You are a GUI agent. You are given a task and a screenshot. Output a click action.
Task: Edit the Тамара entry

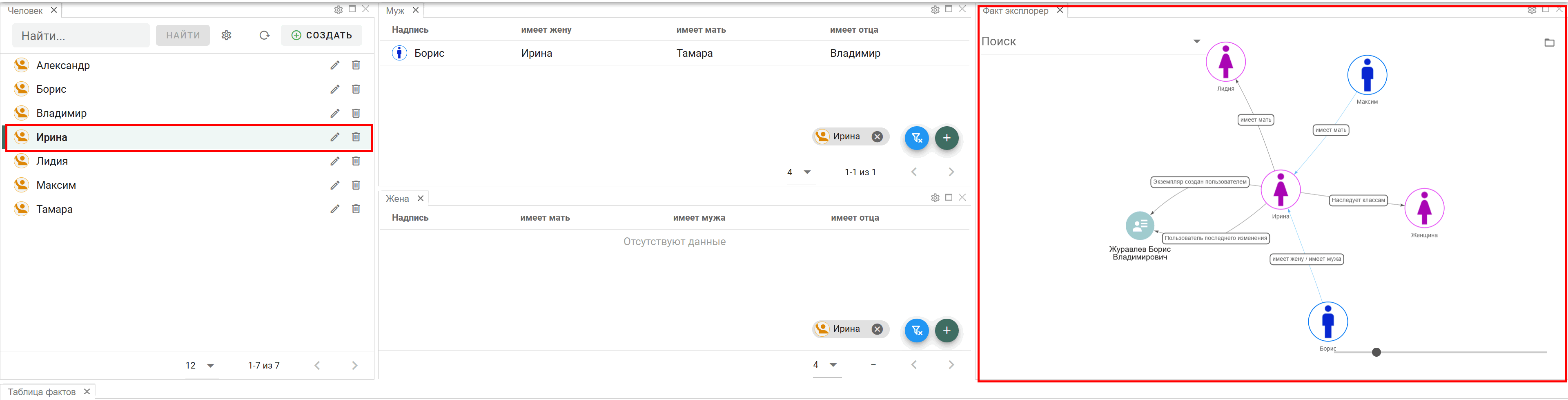point(335,209)
